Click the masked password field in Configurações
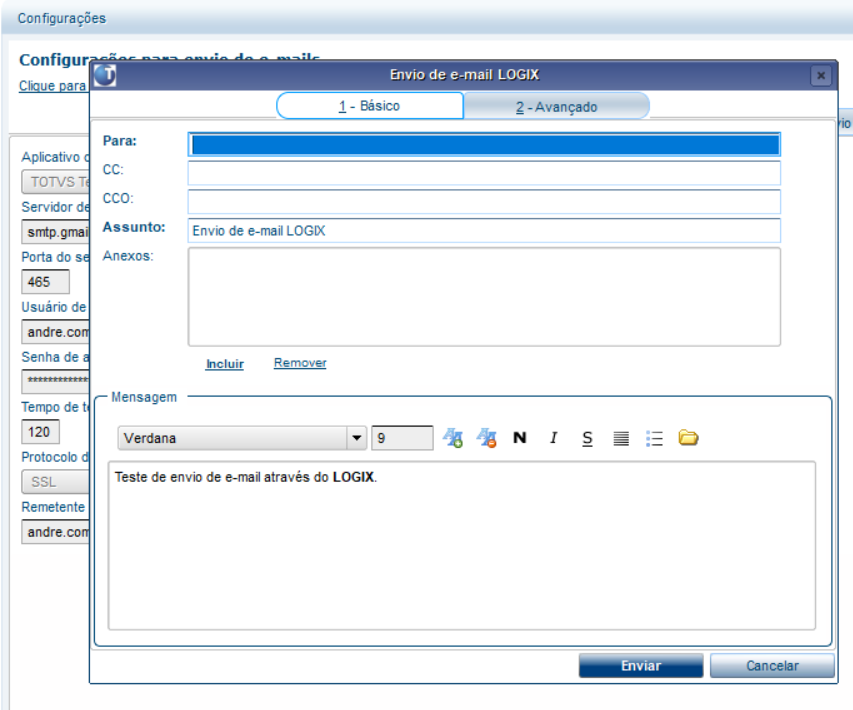 pos(55,381)
